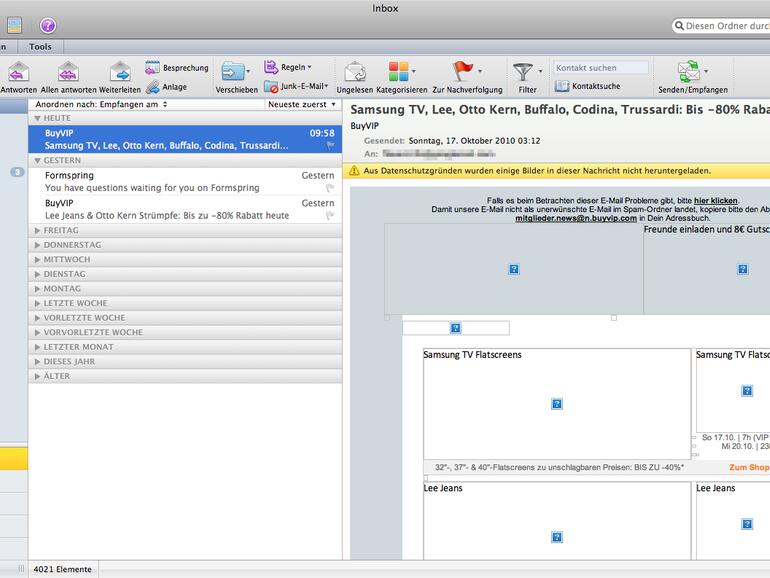770x578 pixels.
Task: Click the BuyVIP sender name in header
Action: point(364,126)
